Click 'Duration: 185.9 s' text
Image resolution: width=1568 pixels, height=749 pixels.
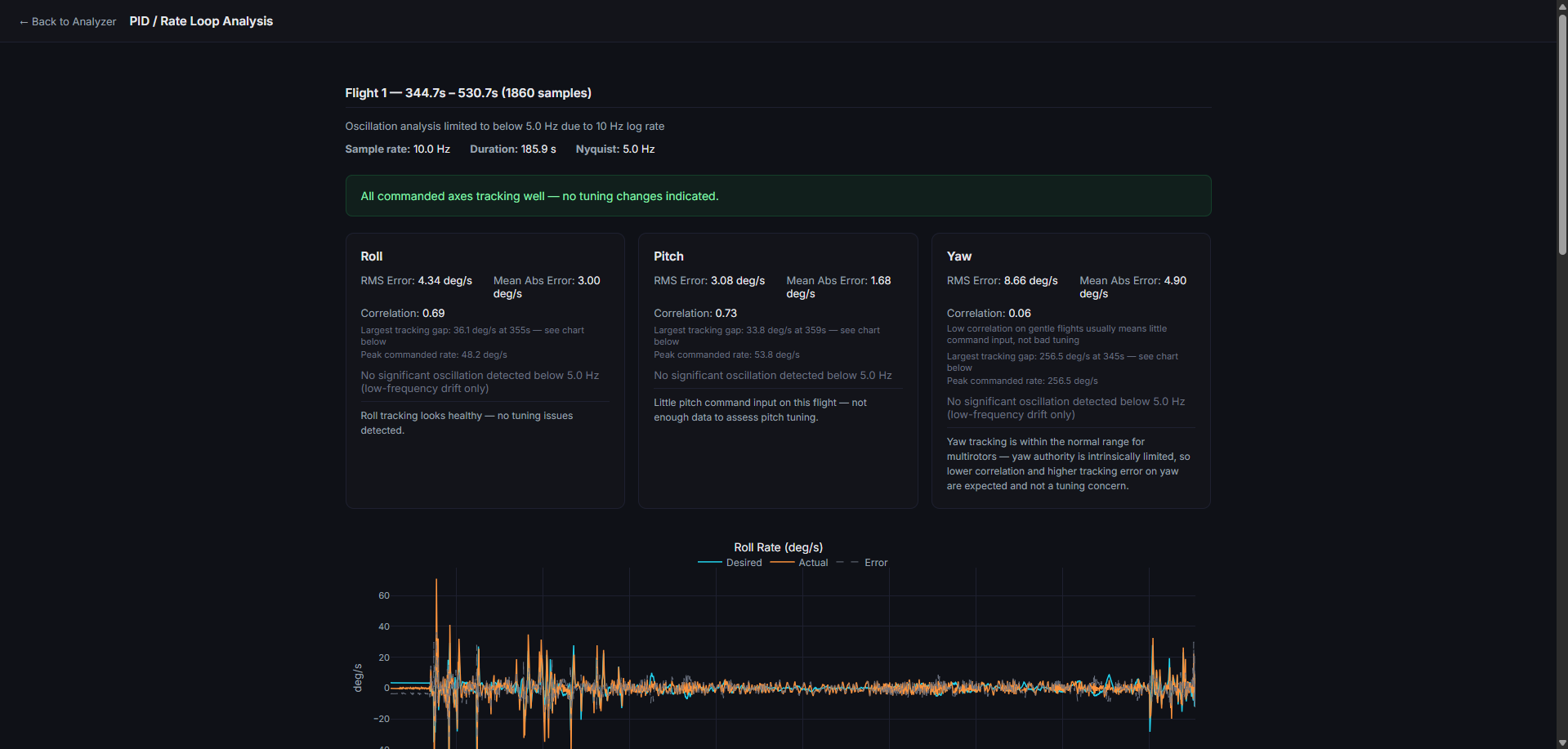(x=513, y=149)
